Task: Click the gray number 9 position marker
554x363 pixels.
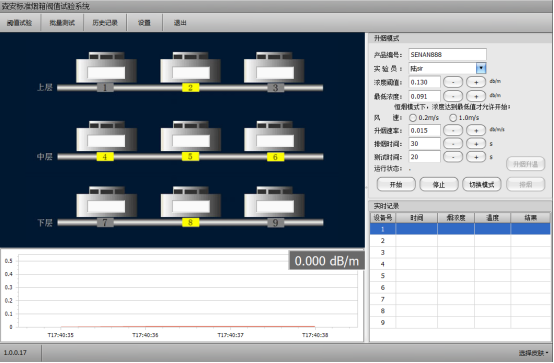Action: 276,223
